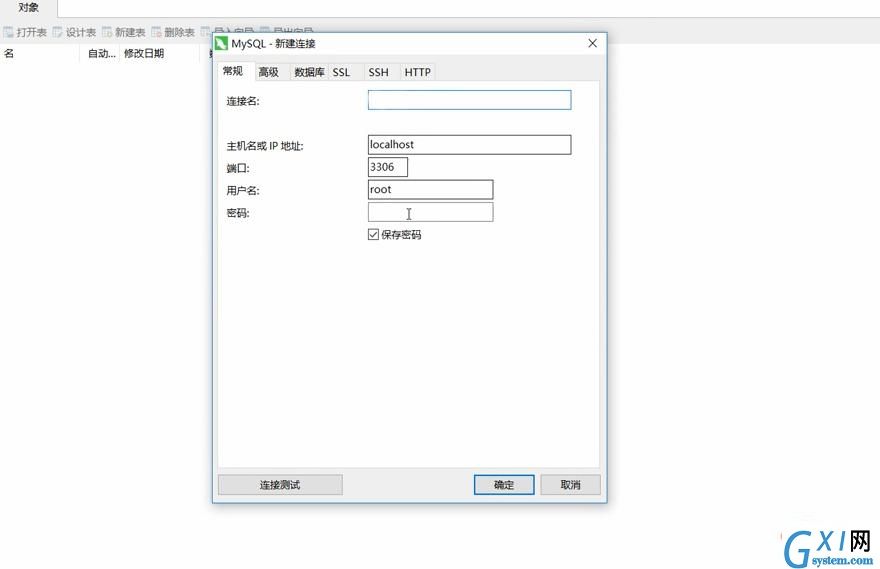Click the localhost host name field

[x=469, y=144]
